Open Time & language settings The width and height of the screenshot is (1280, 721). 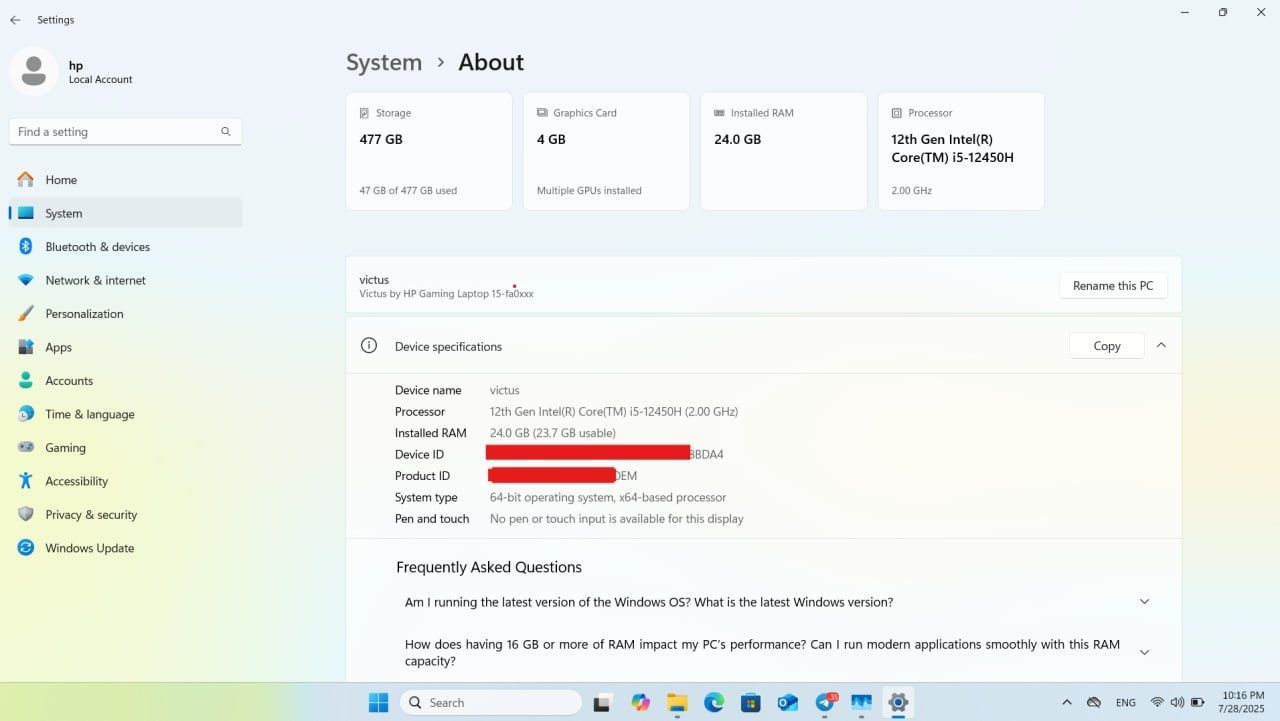click(125, 414)
